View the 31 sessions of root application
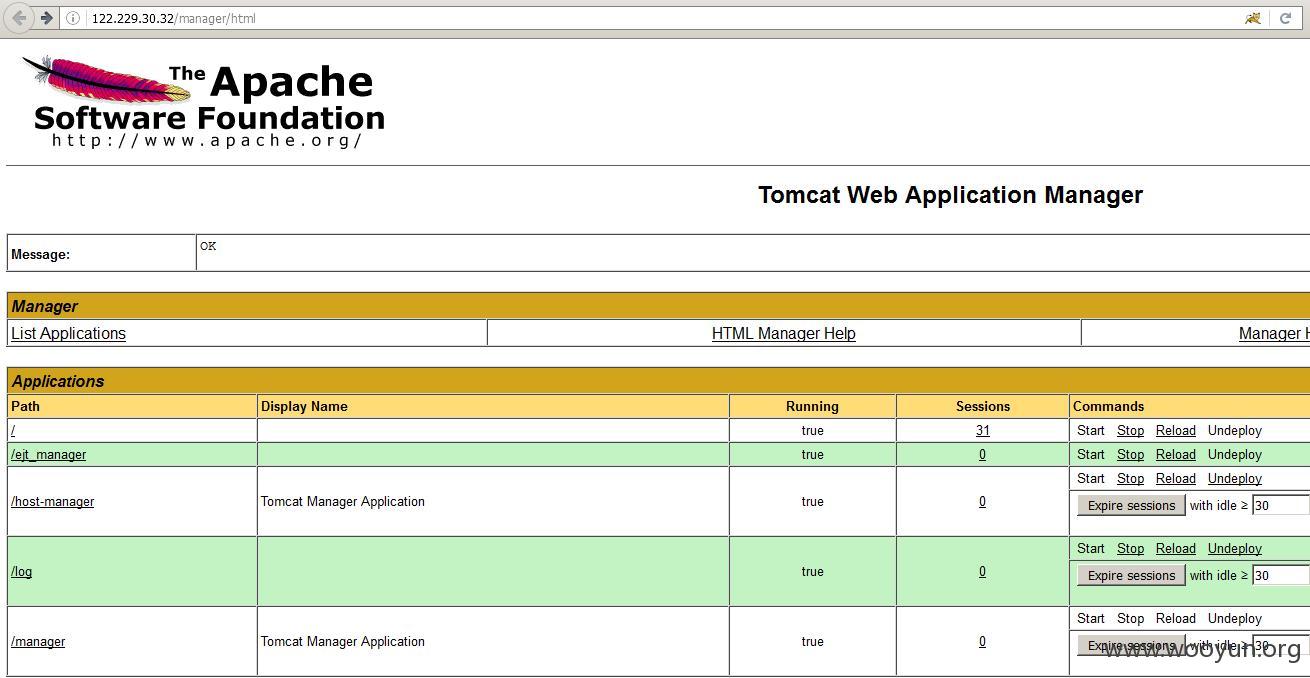The width and height of the screenshot is (1310, 678). point(982,430)
